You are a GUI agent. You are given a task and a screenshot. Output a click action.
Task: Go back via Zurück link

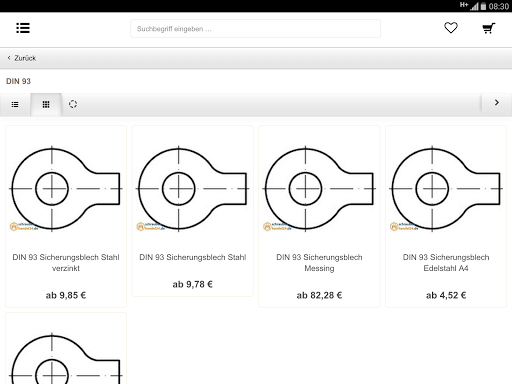click(x=25, y=58)
